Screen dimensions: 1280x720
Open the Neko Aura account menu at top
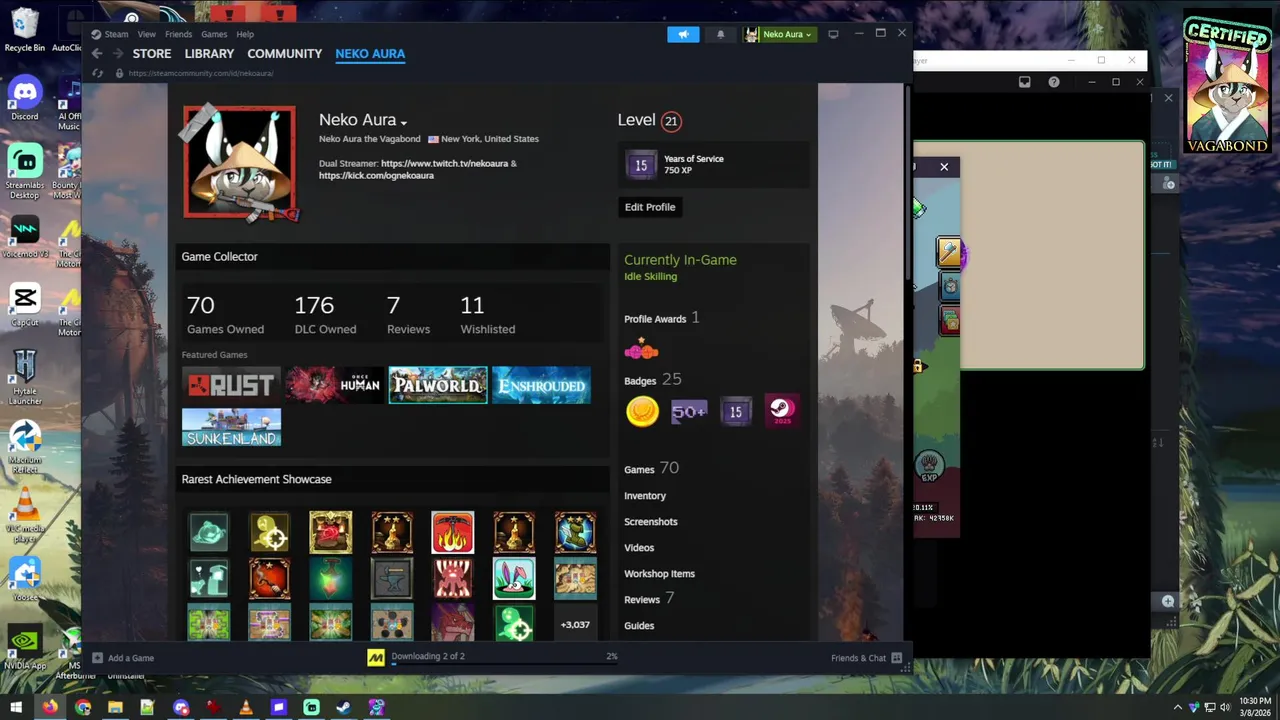point(779,34)
